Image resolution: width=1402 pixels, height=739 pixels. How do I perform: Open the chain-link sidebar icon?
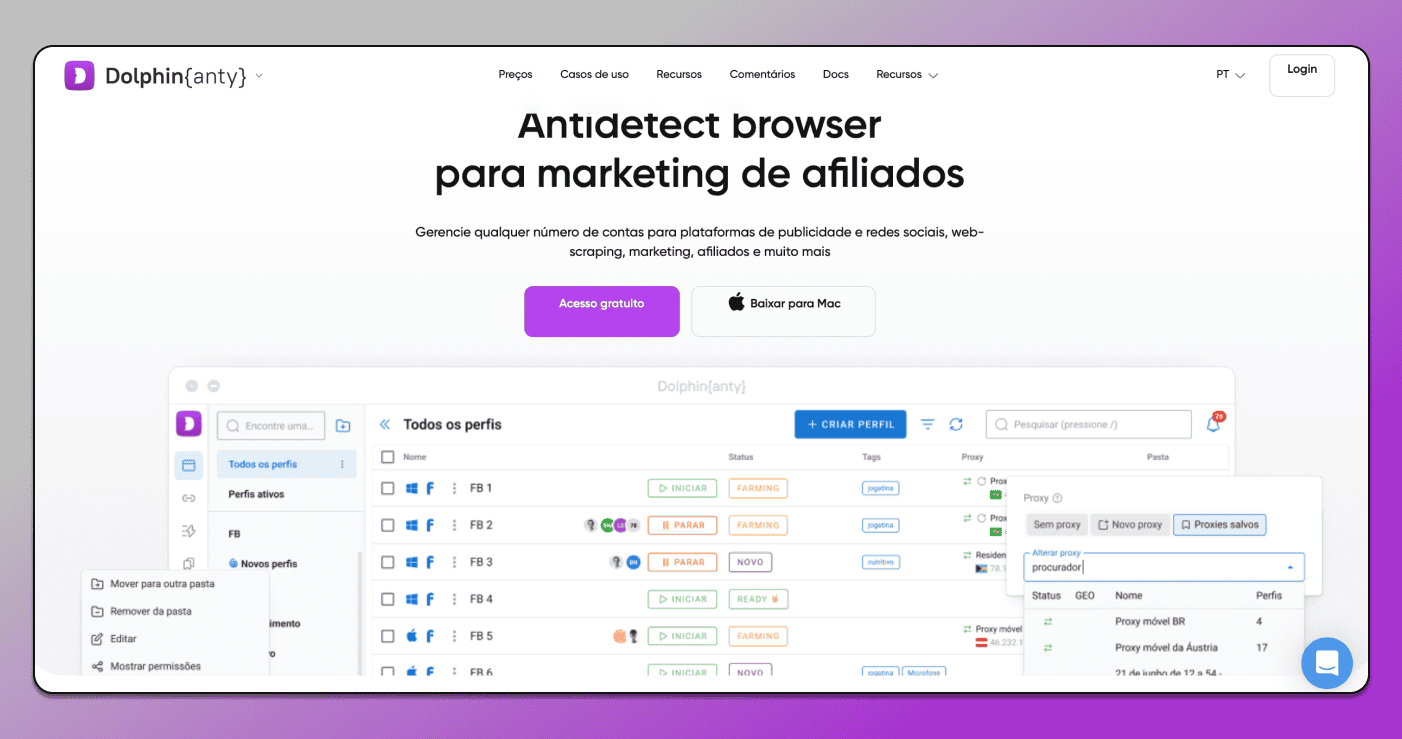pos(188,498)
